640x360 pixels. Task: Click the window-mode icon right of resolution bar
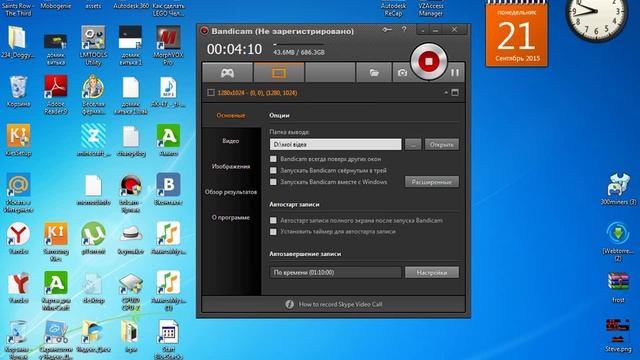pos(455,93)
